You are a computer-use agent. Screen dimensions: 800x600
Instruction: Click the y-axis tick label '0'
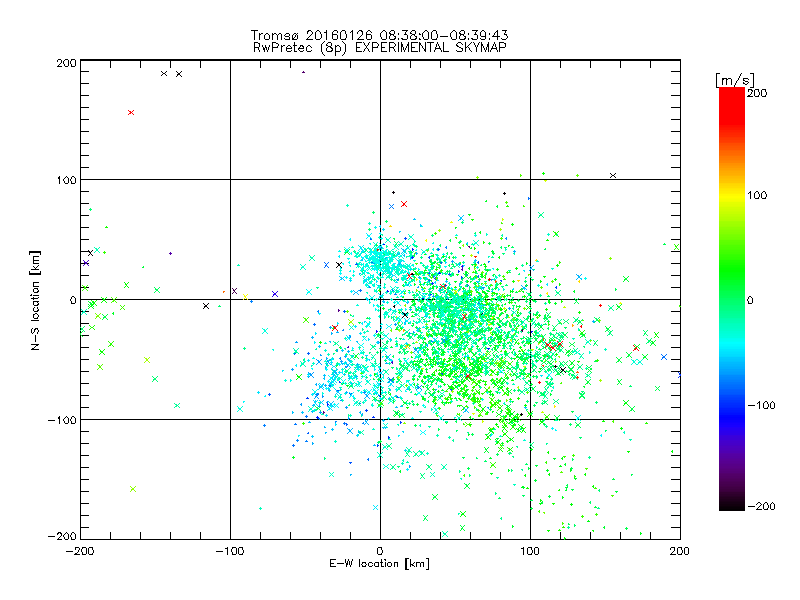point(73,300)
